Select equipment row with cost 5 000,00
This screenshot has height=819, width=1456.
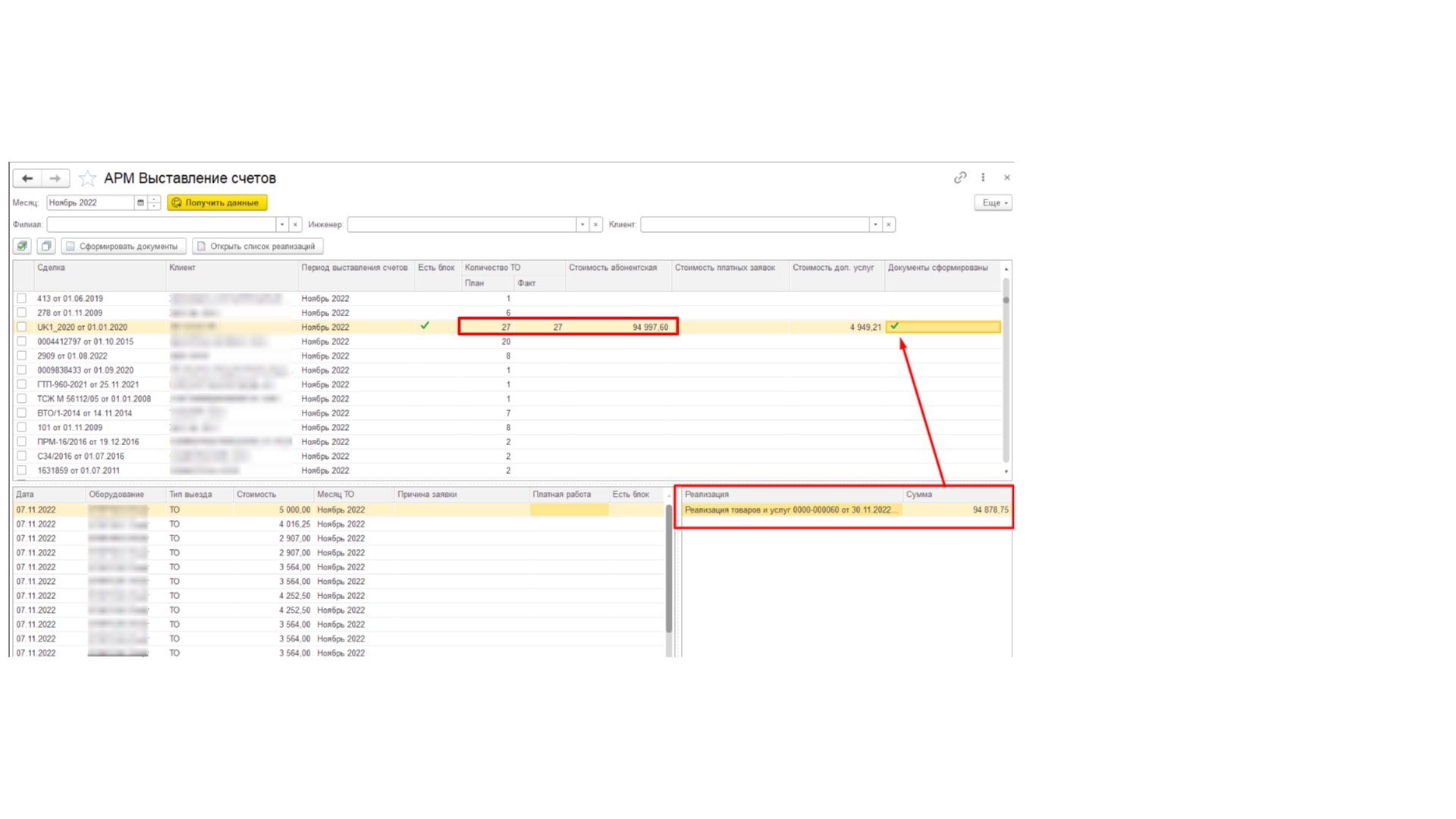(x=339, y=510)
